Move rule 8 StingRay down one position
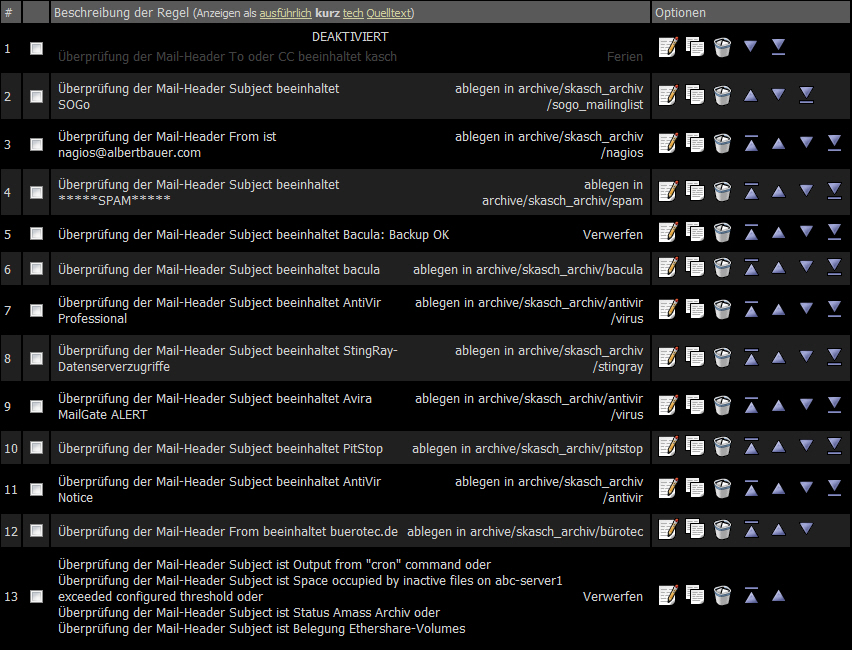852x650 pixels. point(806,357)
